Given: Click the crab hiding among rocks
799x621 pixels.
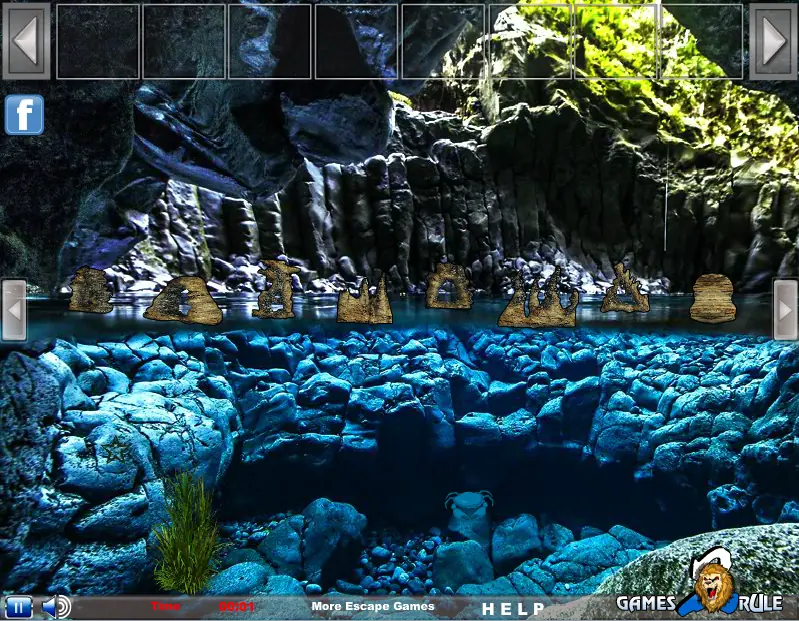Looking at the screenshot, I should coord(469,513).
